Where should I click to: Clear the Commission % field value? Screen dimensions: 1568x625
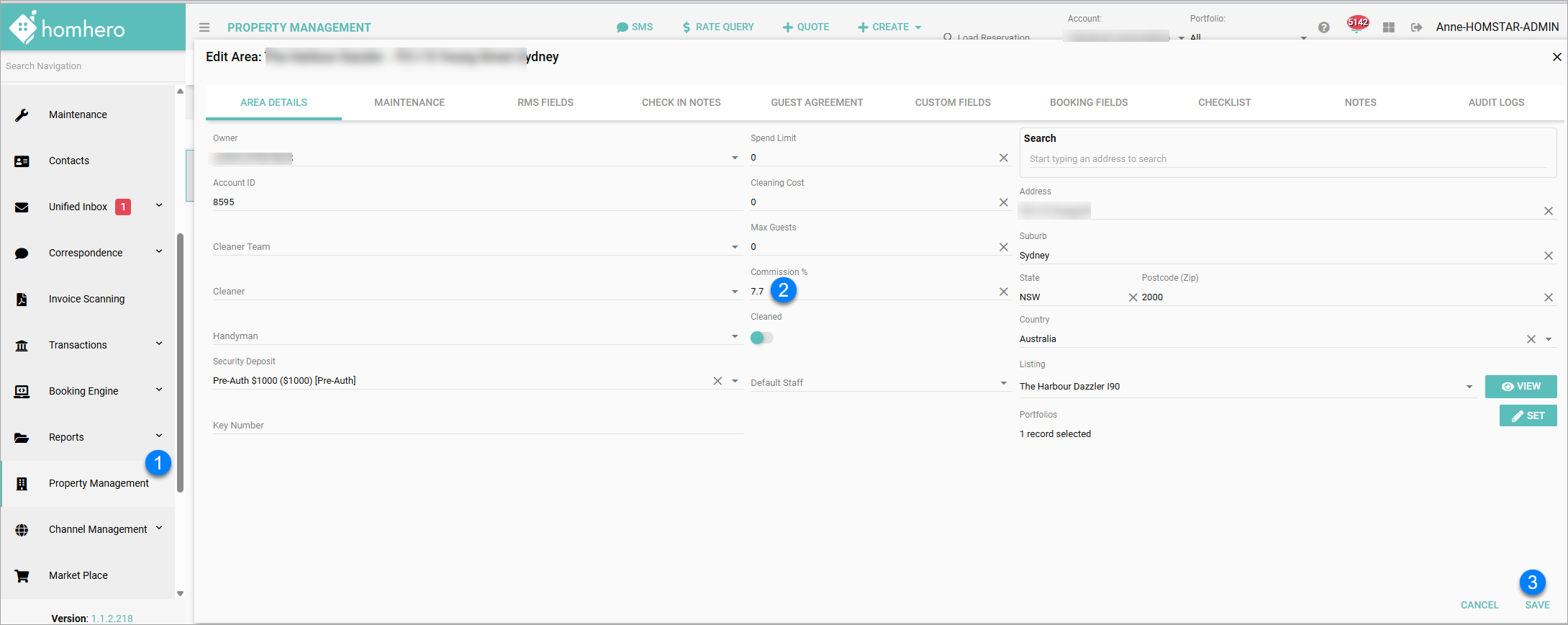(1003, 292)
